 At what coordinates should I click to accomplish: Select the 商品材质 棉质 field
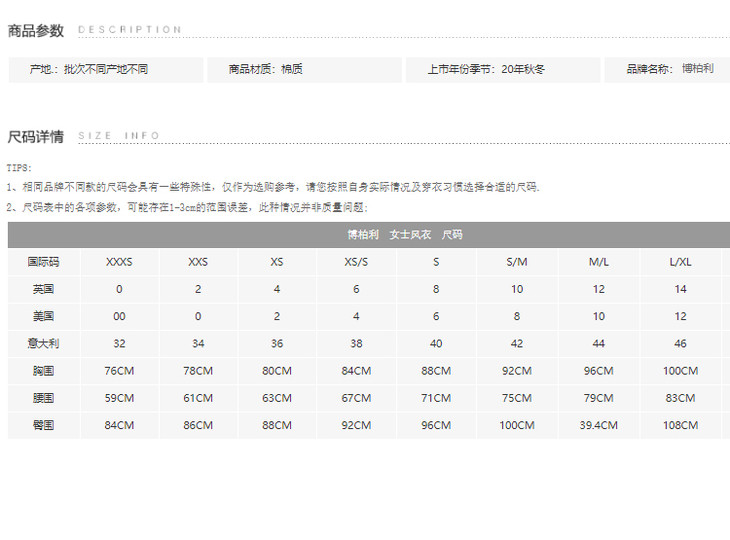coord(265,70)
